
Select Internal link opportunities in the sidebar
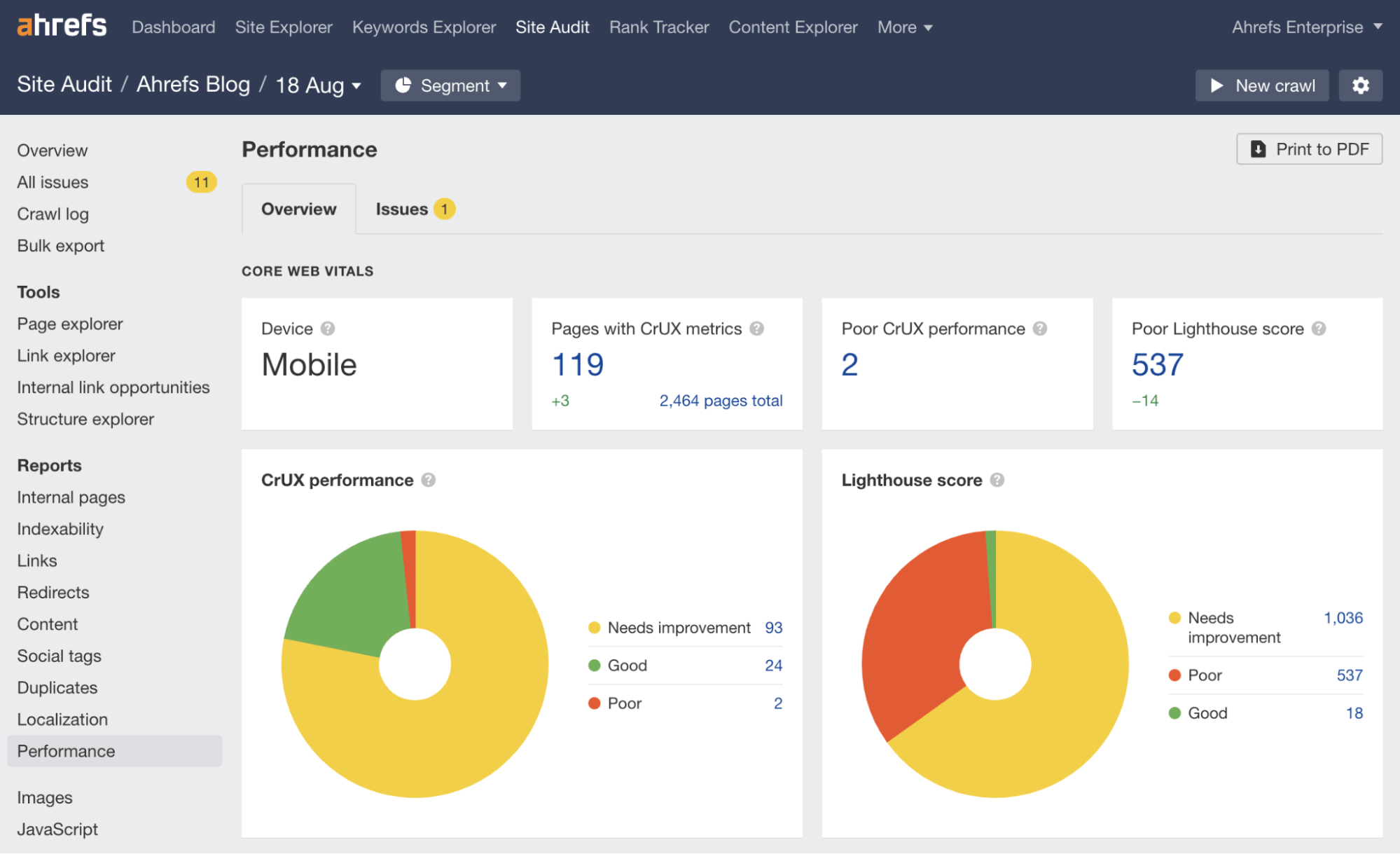coord(113,387)
